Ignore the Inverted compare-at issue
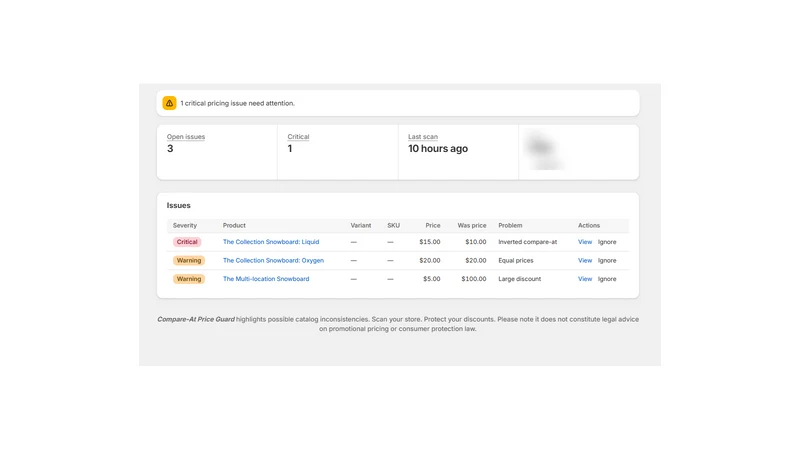Viewport: 800px width, 450px height. pos(607,242)
